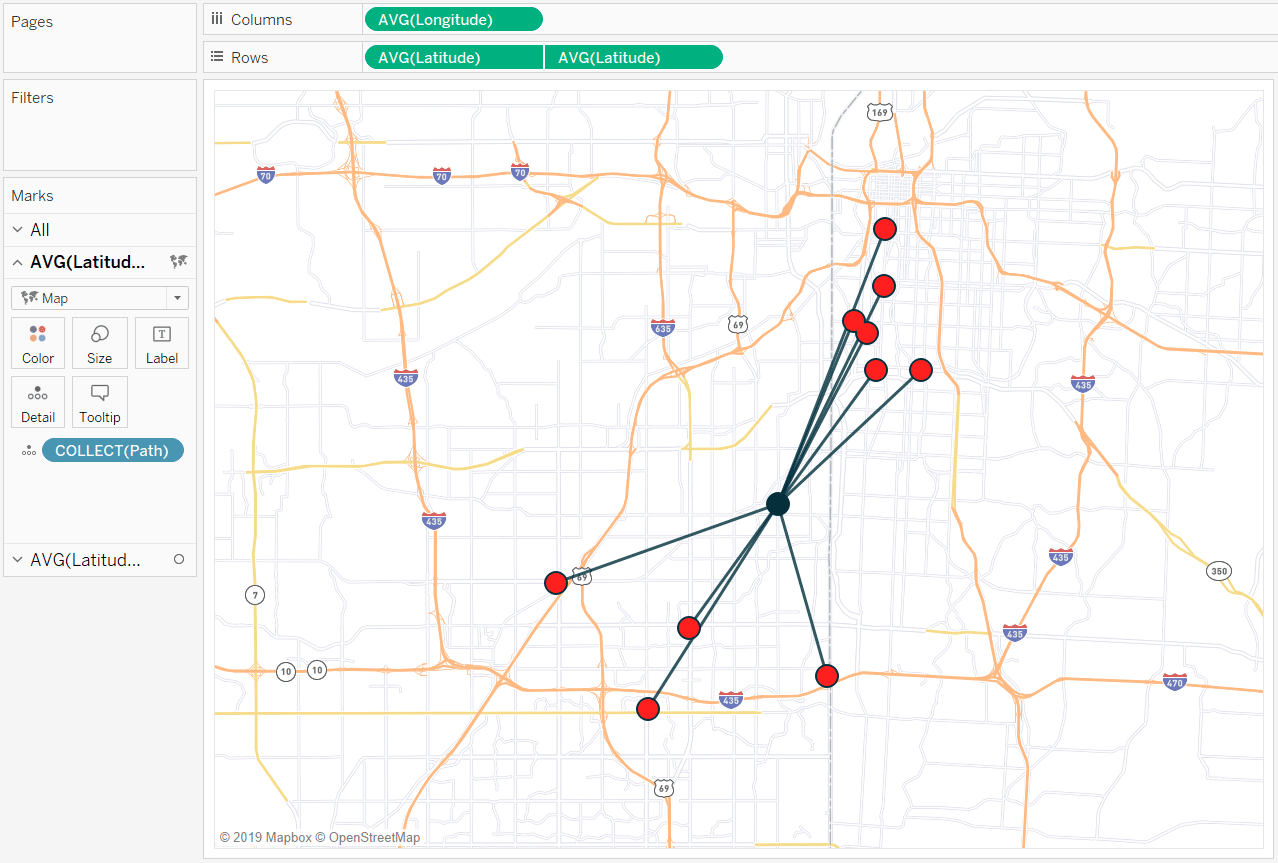
Task: Select the COLLECT(Path) pill in Marks
Action: point(113,450)
